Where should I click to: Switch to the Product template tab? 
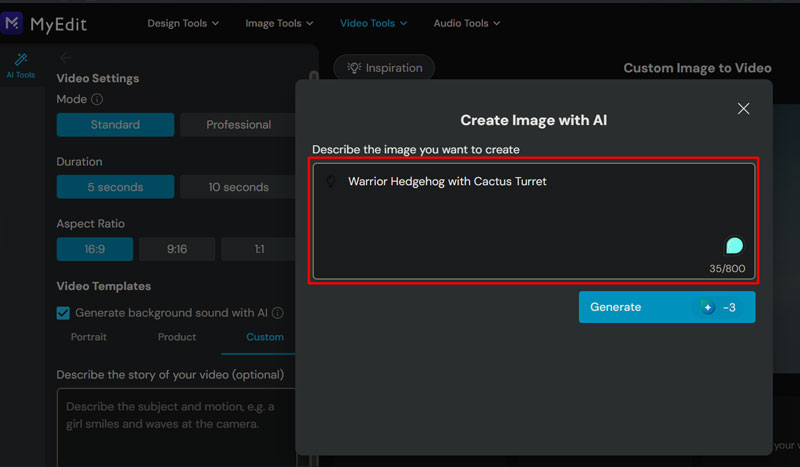click(177, 337)
